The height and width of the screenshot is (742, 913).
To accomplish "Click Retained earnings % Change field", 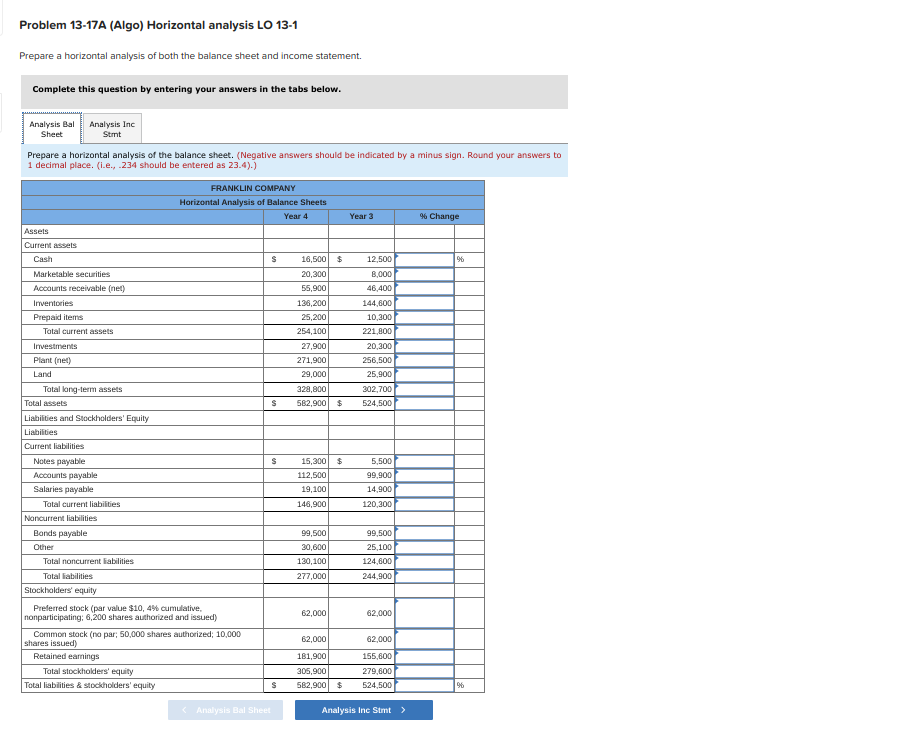I will (424, 656).
